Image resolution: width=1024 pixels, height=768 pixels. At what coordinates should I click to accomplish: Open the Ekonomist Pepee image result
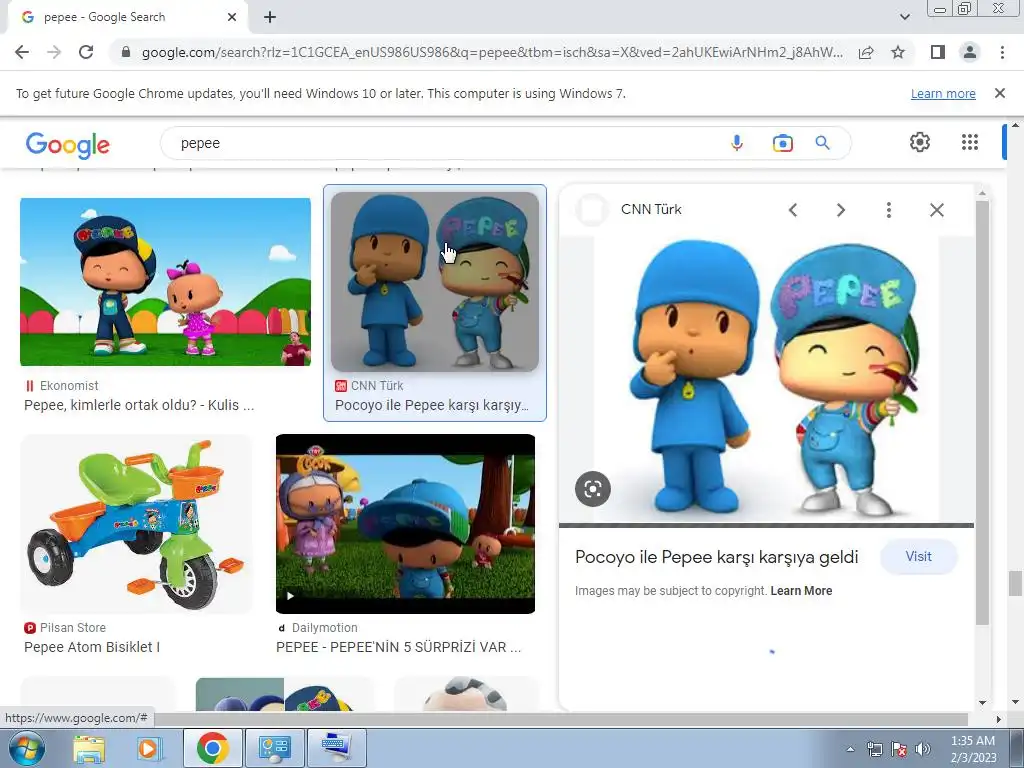pyautogui.click(x=165, y=281)
